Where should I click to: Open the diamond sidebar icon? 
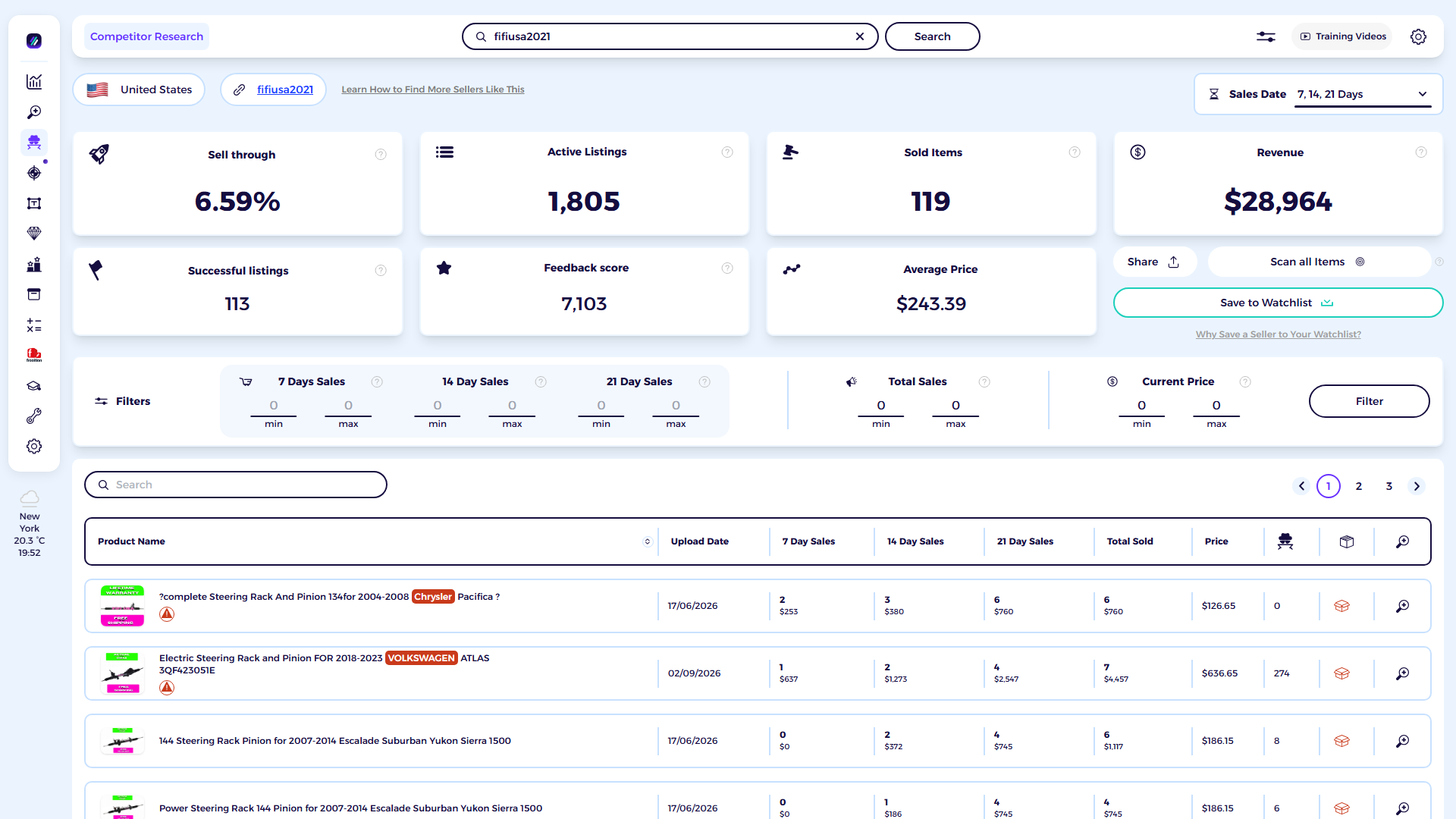pos(34,234)
